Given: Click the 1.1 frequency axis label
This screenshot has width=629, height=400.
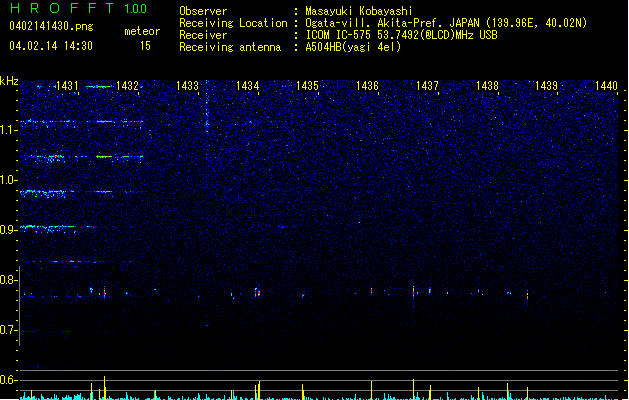Looking at the screenshot, I should point(8,130).
